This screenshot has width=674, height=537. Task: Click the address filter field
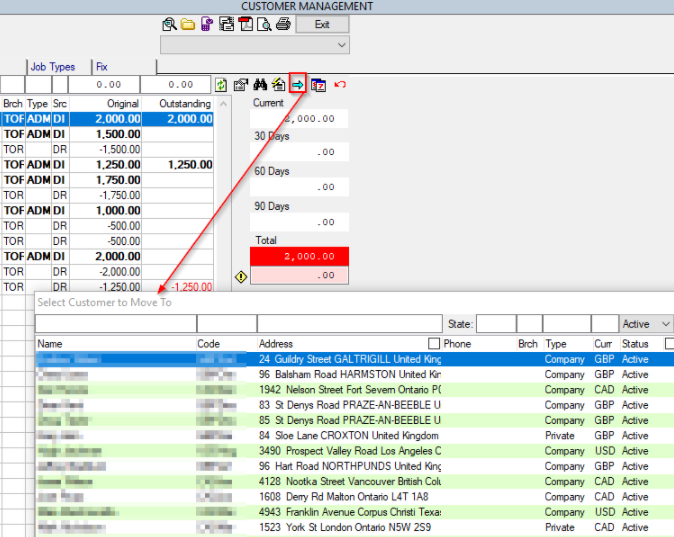(x=350, y=324)
